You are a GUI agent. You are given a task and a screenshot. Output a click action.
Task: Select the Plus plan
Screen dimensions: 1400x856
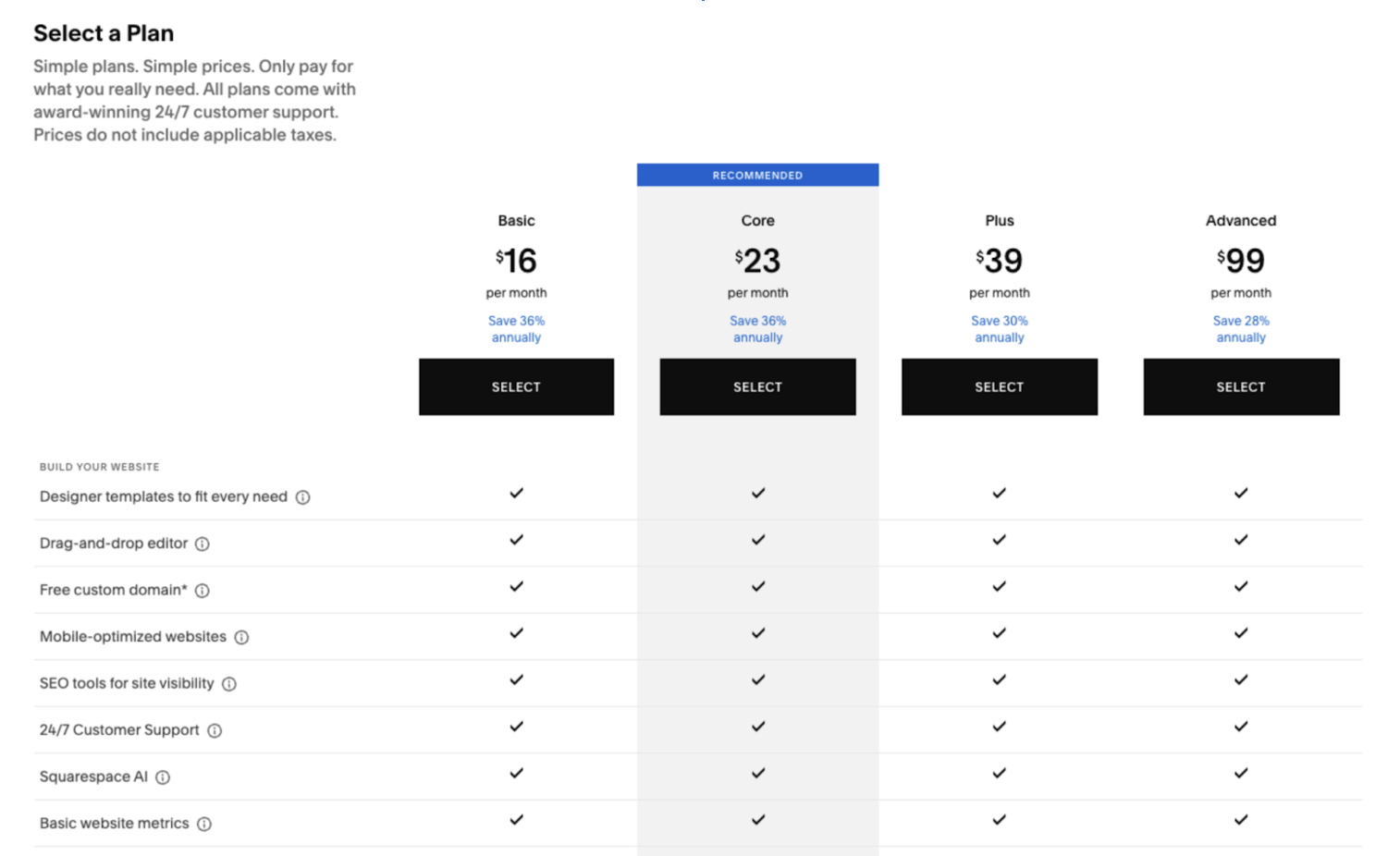(x=1000, y=386)
